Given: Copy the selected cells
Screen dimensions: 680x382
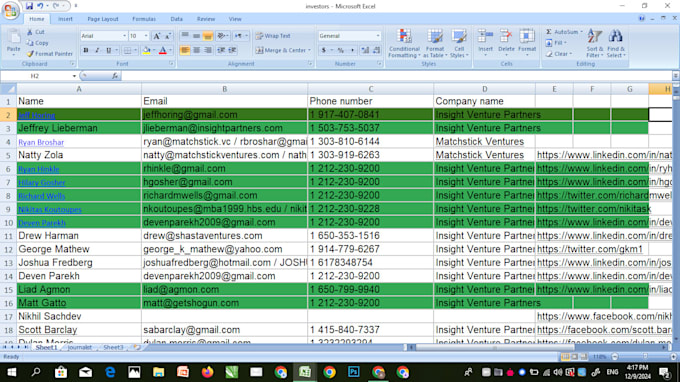Looking at the screenshot, I should (x=37, y=43).
